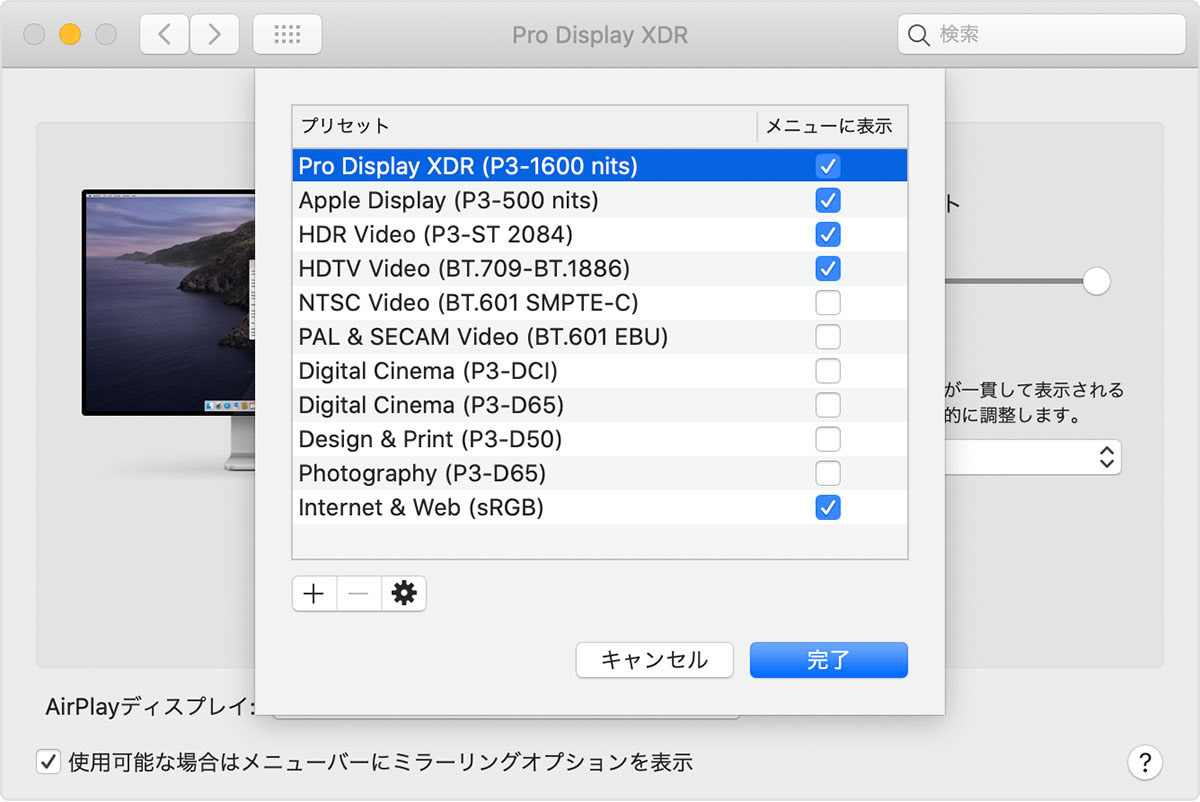Viewport: 1200px width, 802px height.
Task: Minimize window with the yellow button
Action: click(69, 35)
